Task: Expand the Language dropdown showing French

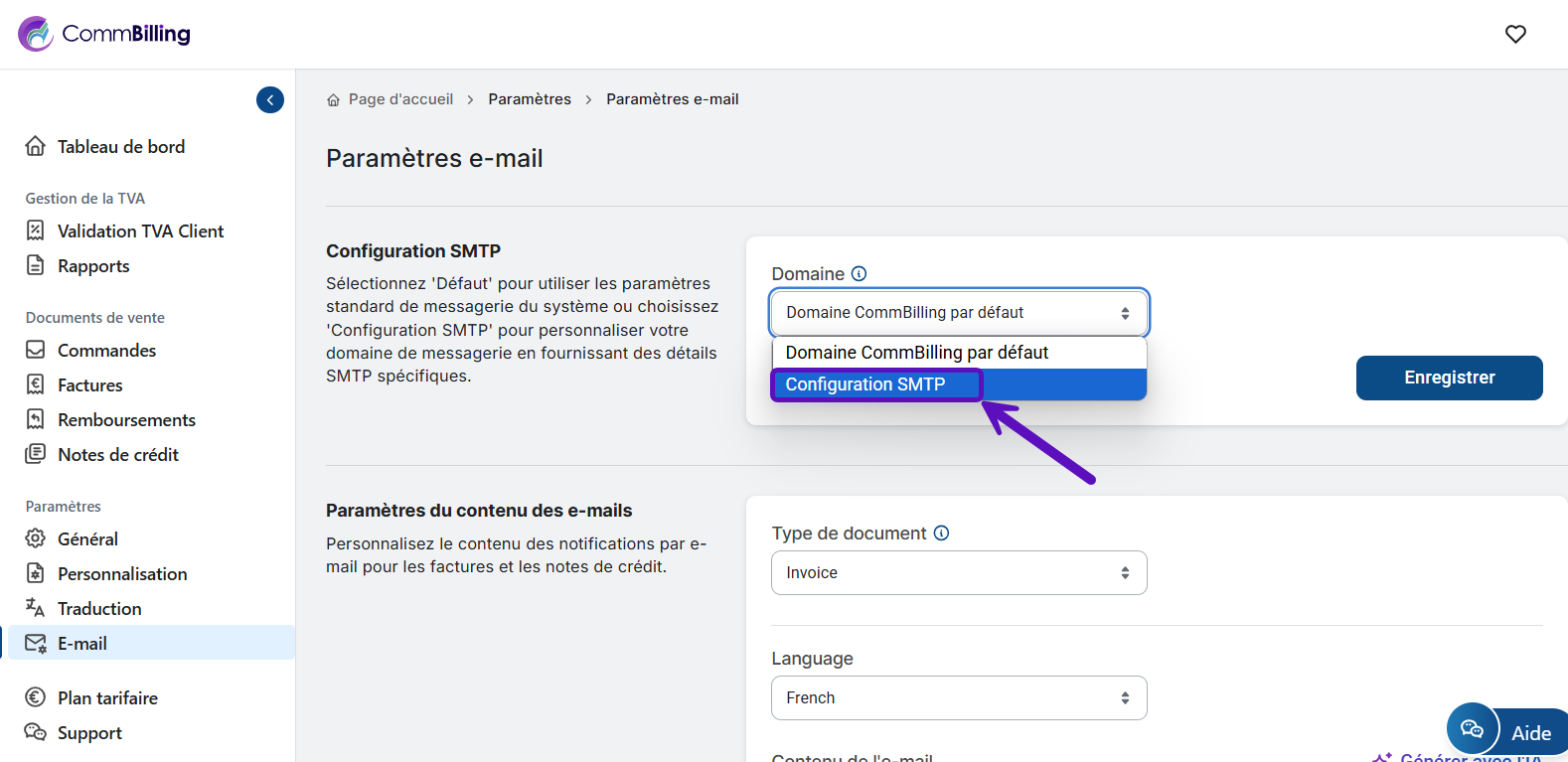Action: 958,698
